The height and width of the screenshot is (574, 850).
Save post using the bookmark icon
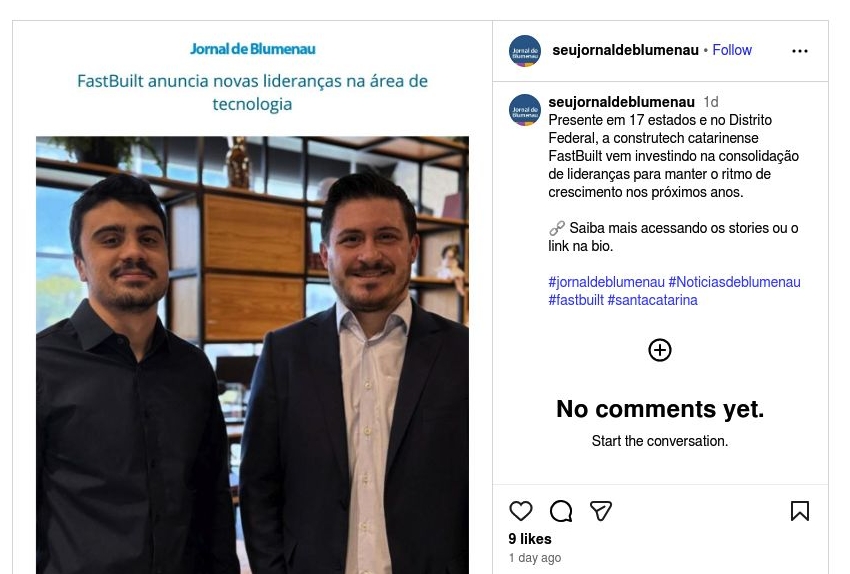(800, 511)
